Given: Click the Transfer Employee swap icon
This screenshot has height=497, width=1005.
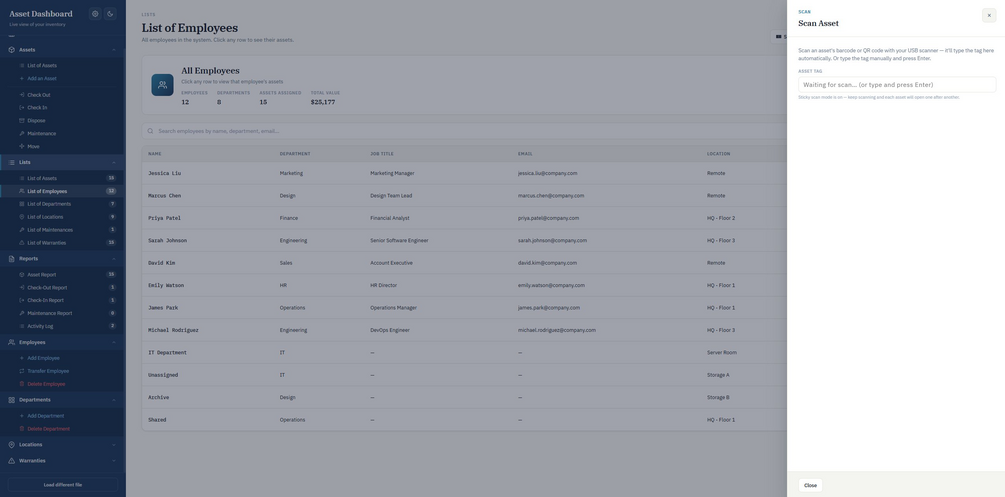Looking at the screenshot, I should tap(22, 371).
